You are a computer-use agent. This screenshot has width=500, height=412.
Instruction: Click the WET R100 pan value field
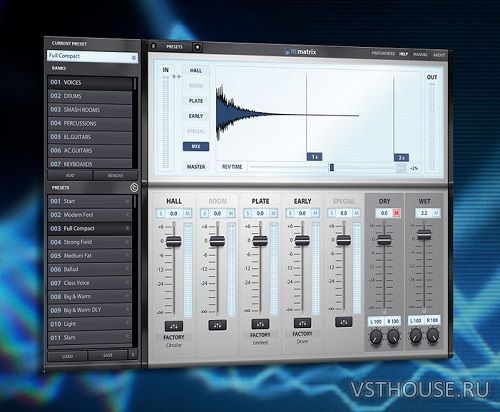(x=432, y=320)
